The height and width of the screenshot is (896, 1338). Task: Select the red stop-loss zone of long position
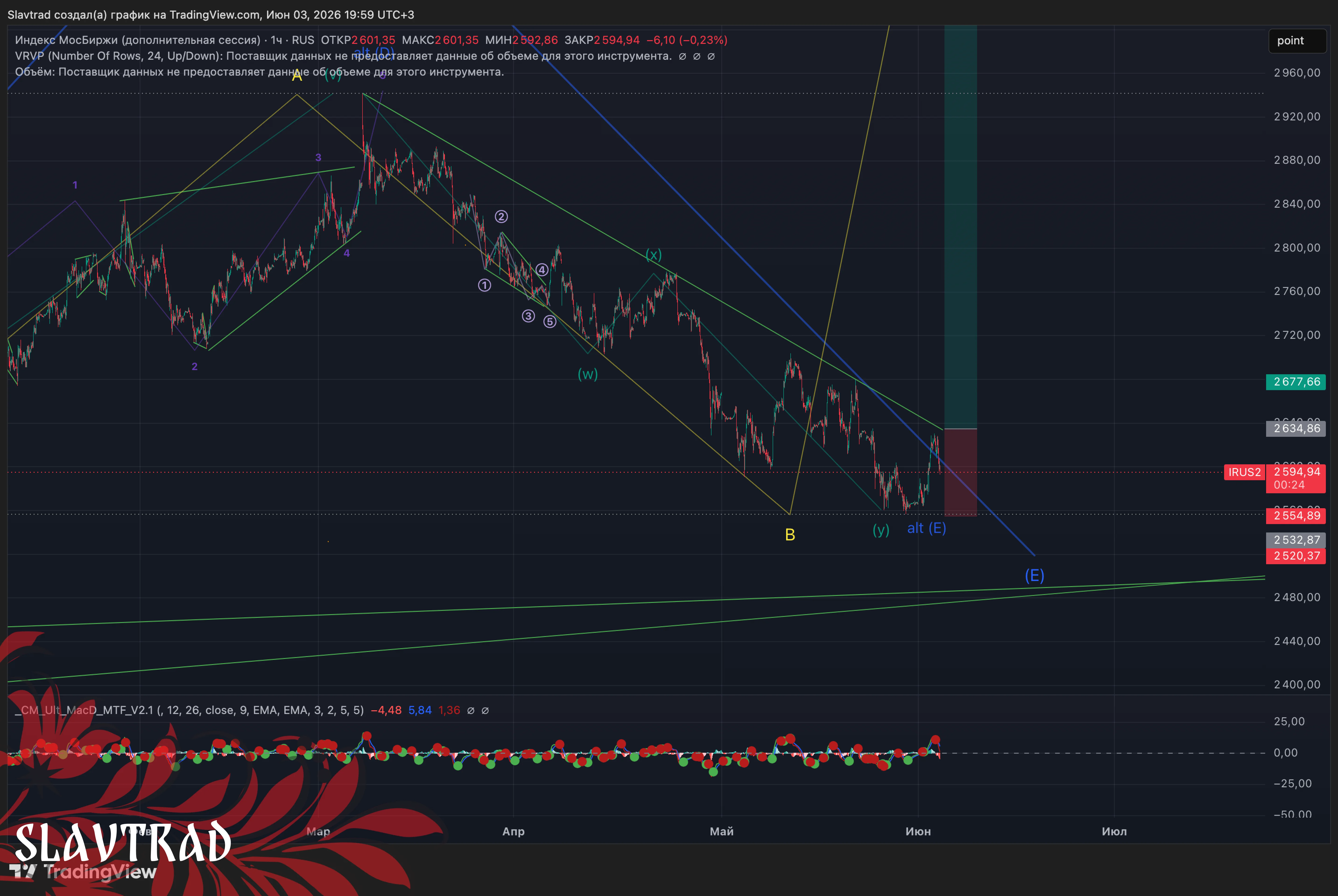pyautogui.click(x=960, y=472)
